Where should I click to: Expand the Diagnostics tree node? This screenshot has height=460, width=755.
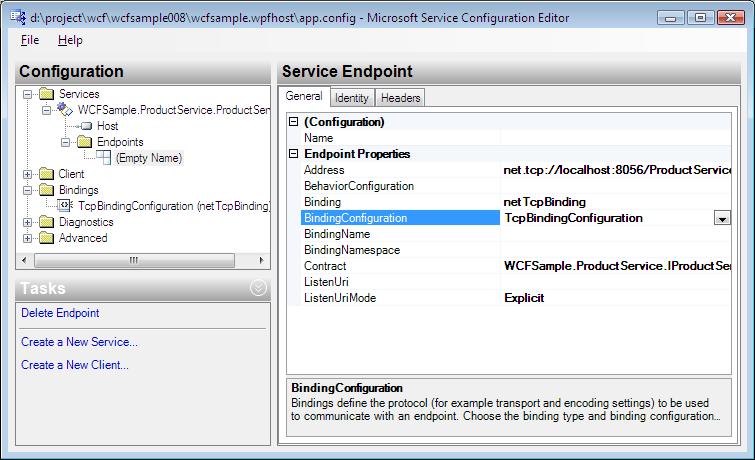pyautogui.click(x=27, y=223)
